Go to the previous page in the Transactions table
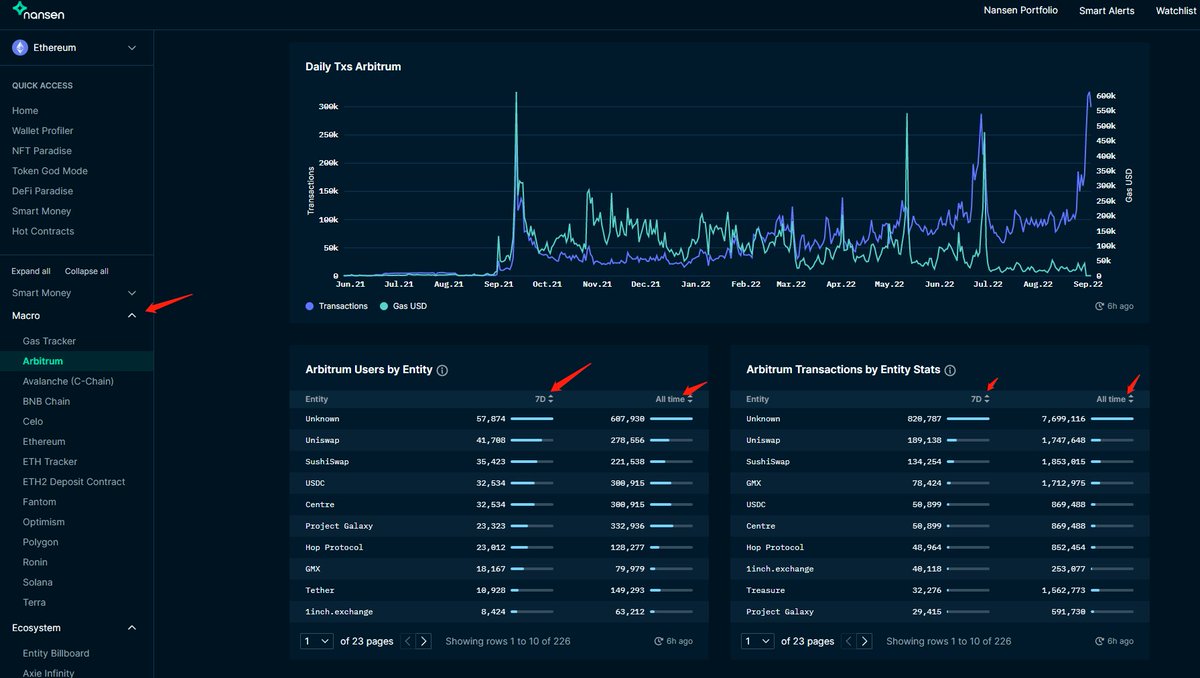Viewport: 1200px width, 678px height. point(850,641)
